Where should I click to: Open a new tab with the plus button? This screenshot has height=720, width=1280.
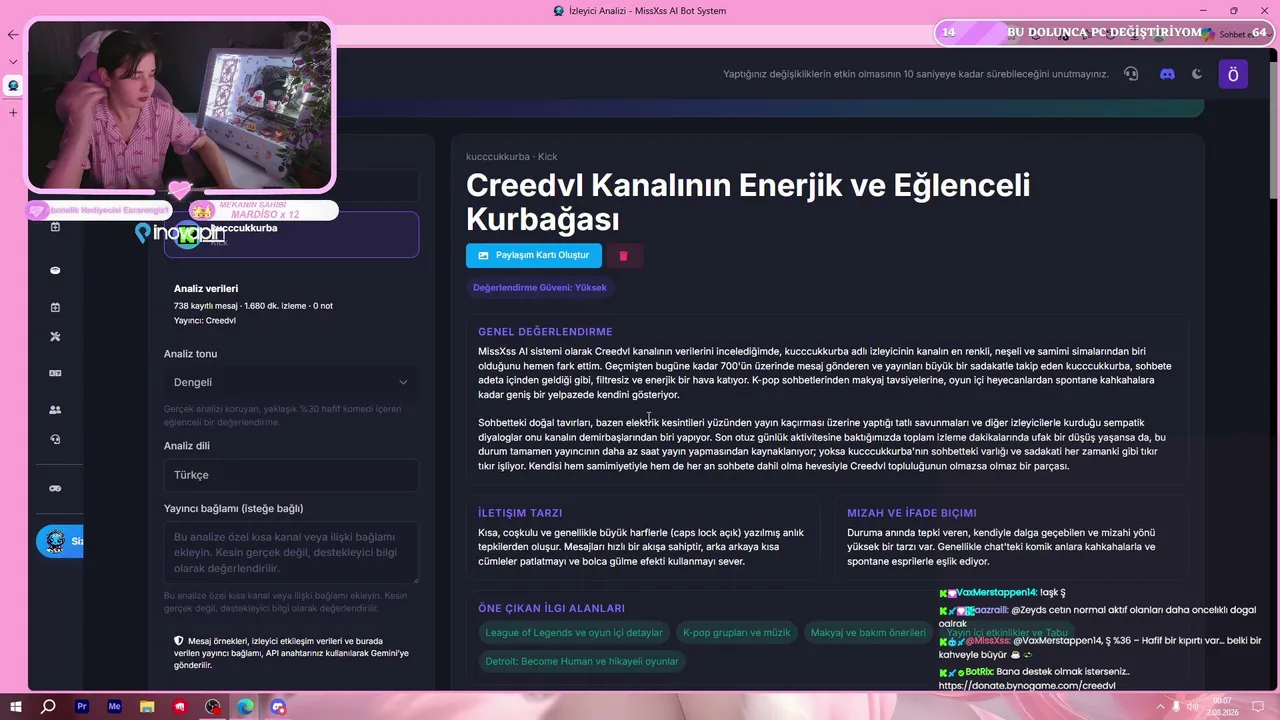13,112
